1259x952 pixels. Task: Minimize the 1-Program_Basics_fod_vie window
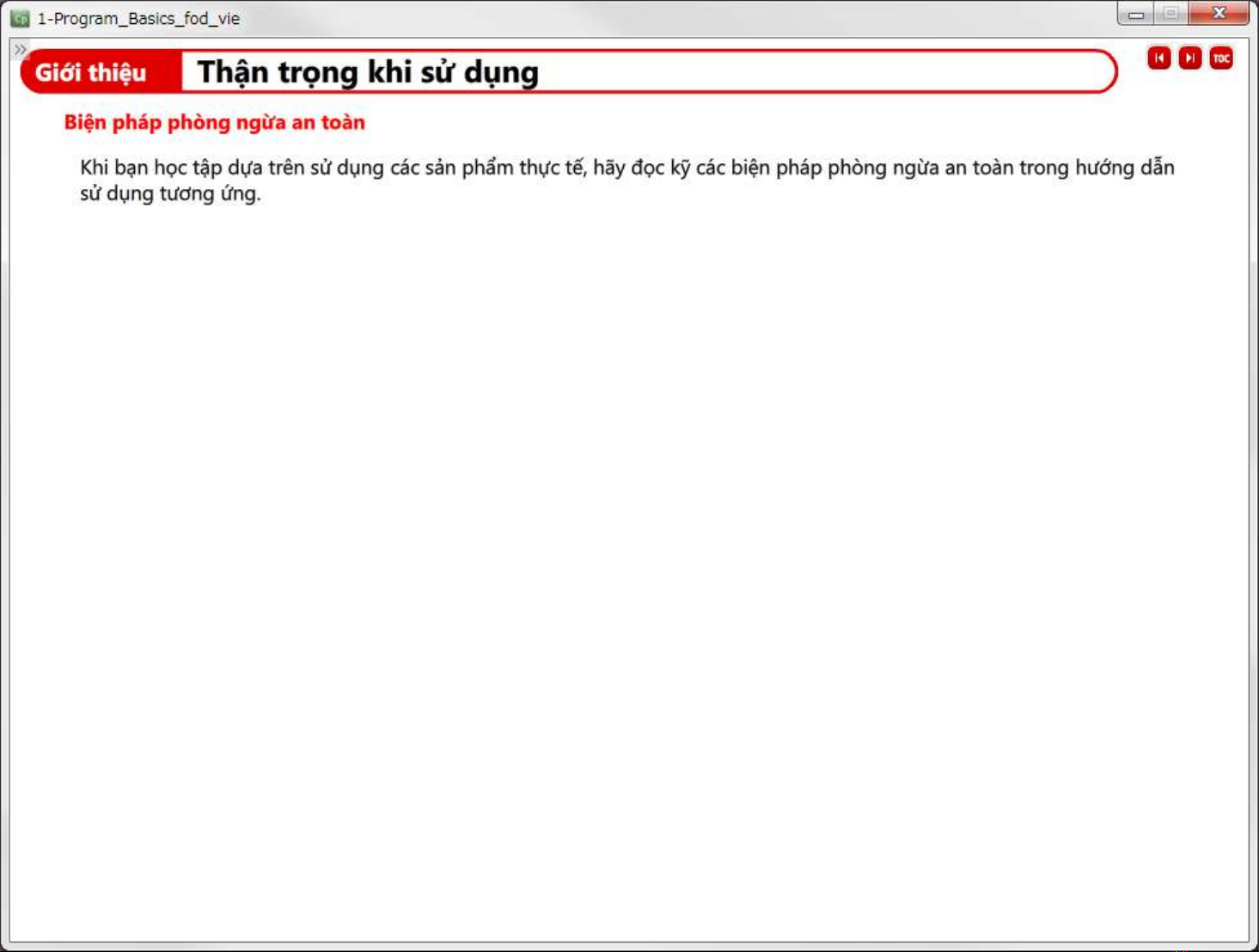tap(1136, 15)
